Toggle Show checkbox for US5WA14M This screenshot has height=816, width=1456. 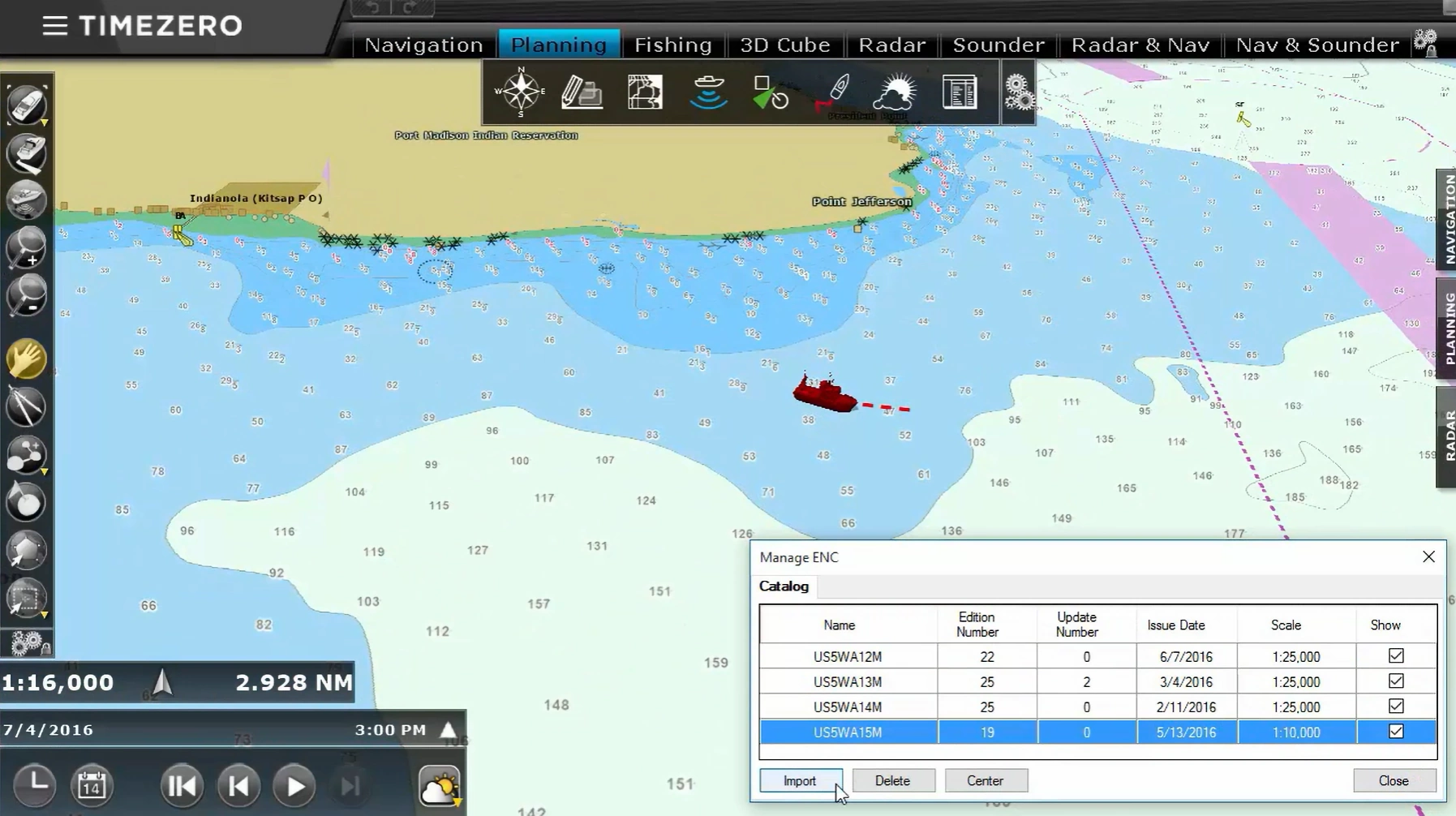tap(1396, 706)
